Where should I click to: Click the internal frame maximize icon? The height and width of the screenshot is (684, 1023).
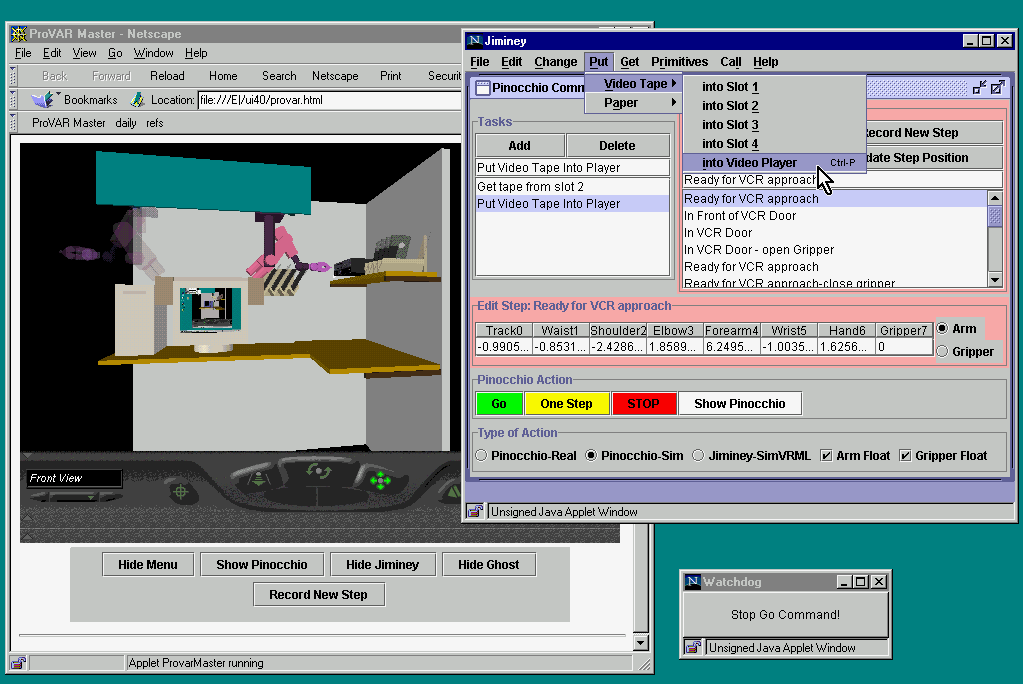(996, 88)
